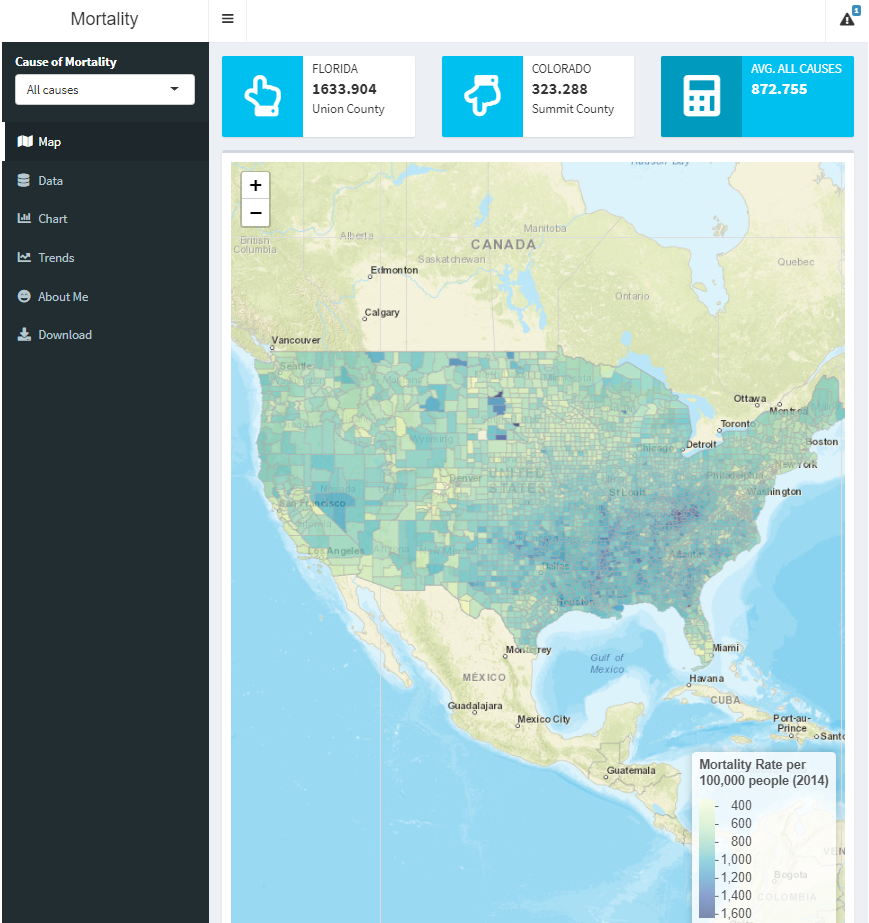869x923 pixels.
Task: Click the Mortality dashboard title
Action: click(104, 19)
